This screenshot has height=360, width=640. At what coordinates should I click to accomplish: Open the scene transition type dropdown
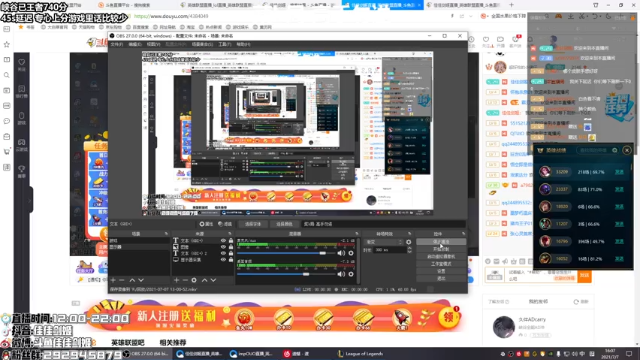click(x=383, y=242)
